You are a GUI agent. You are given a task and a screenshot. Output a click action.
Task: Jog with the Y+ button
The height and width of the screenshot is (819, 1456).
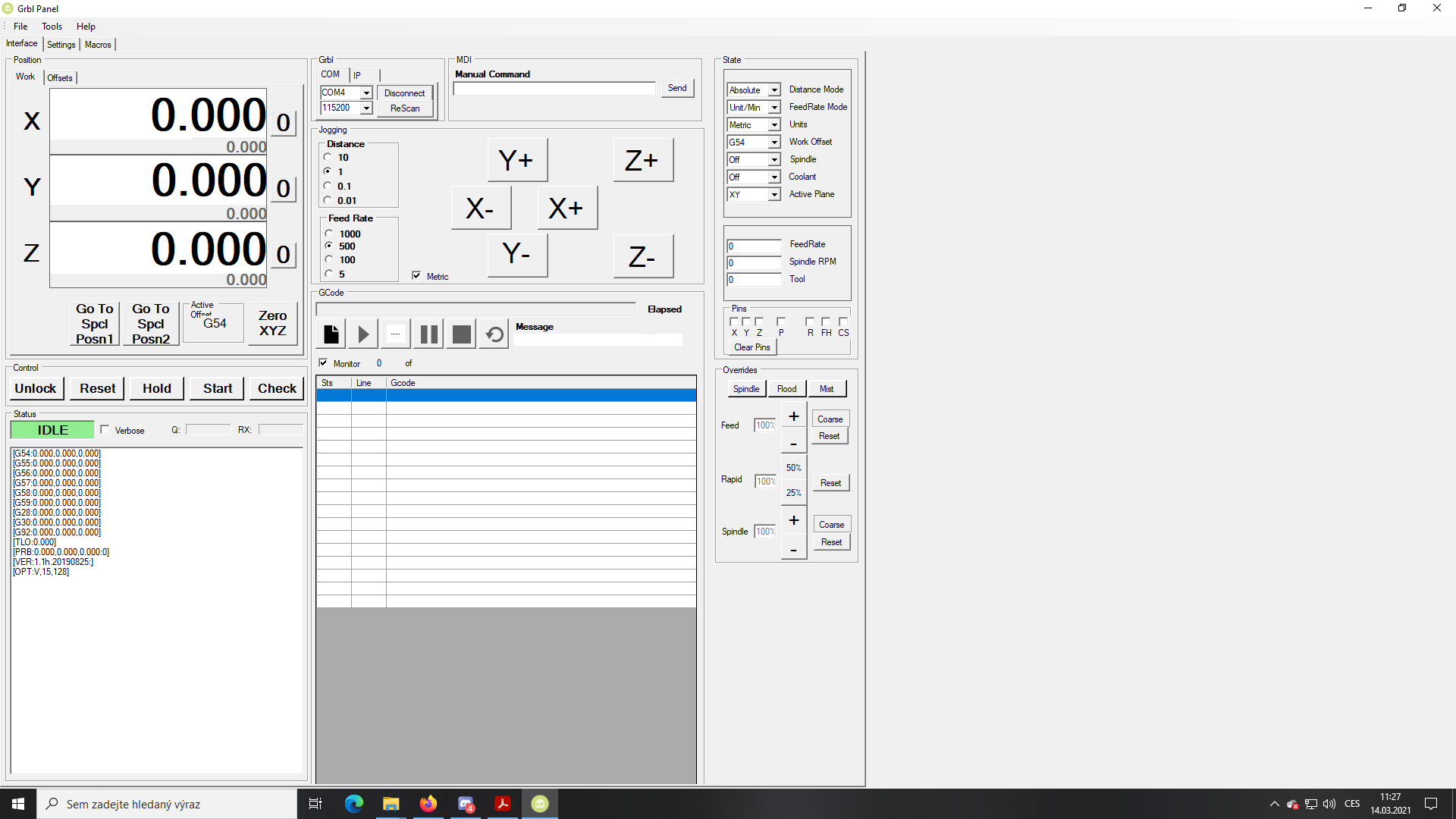516,160
